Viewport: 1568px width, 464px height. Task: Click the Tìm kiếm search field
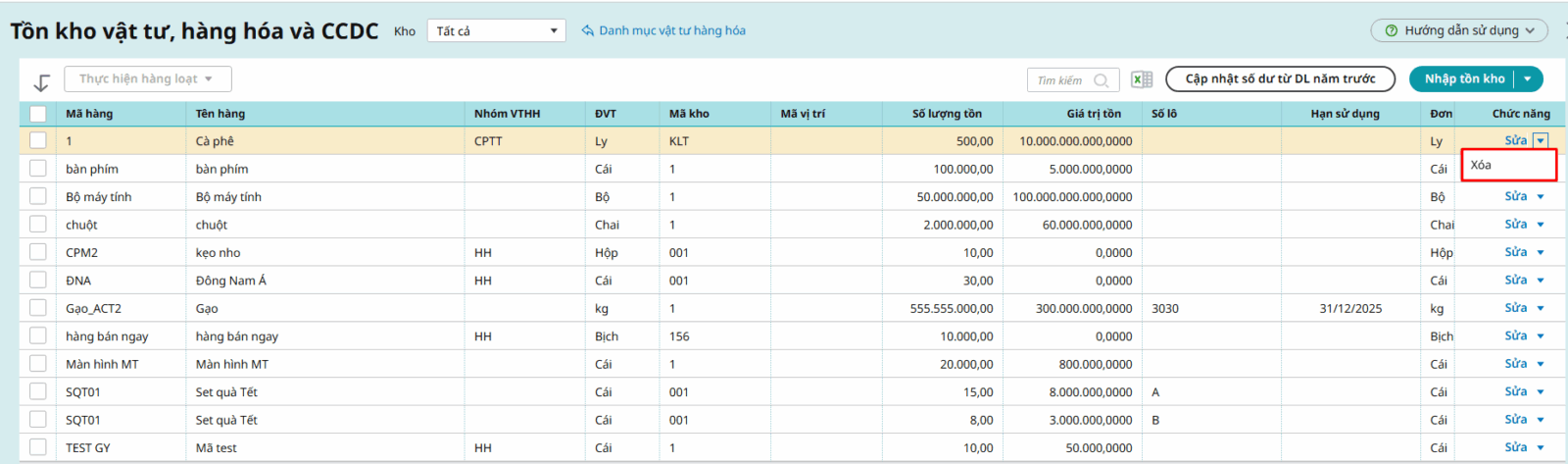click(1060, 80)
